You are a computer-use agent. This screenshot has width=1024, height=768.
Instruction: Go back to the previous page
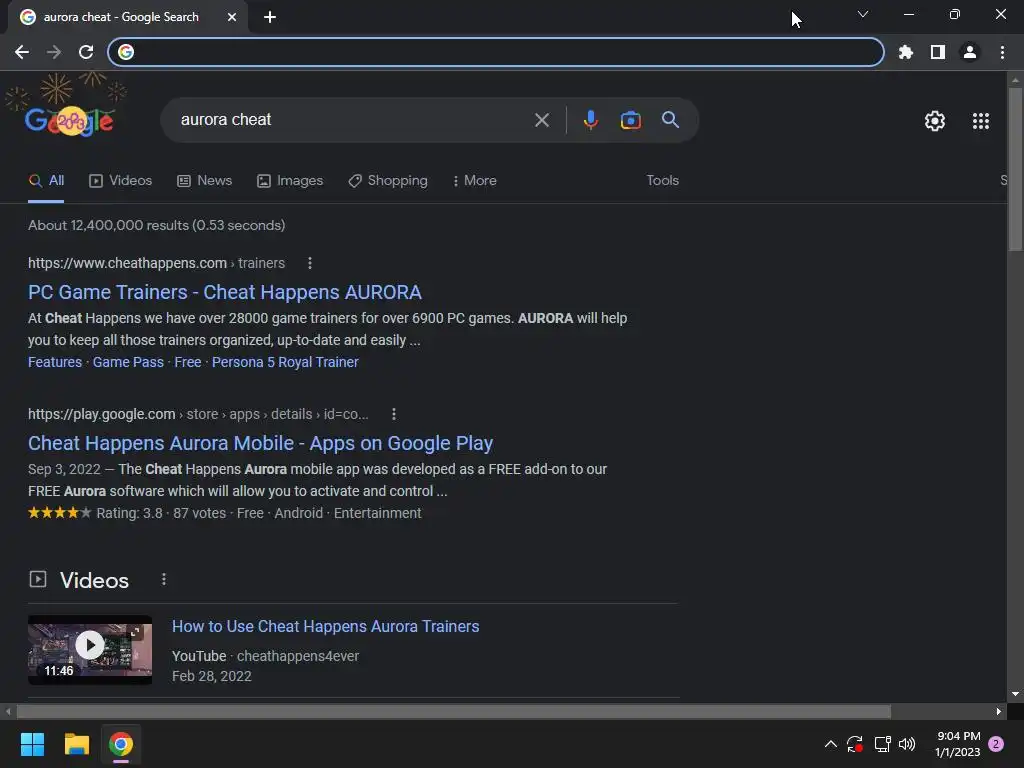22,52
